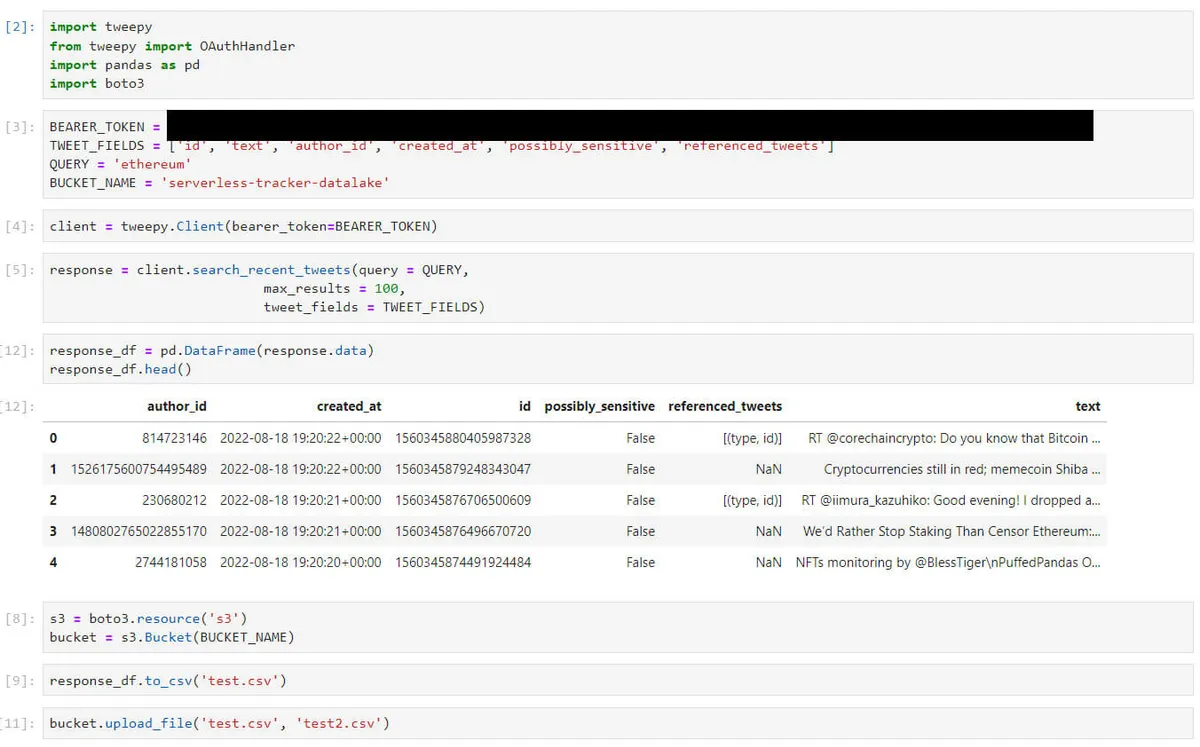Click the tweet text We'd Rather Stop Staking
The height and width of the screenshot is (747, 1200).
952,531
